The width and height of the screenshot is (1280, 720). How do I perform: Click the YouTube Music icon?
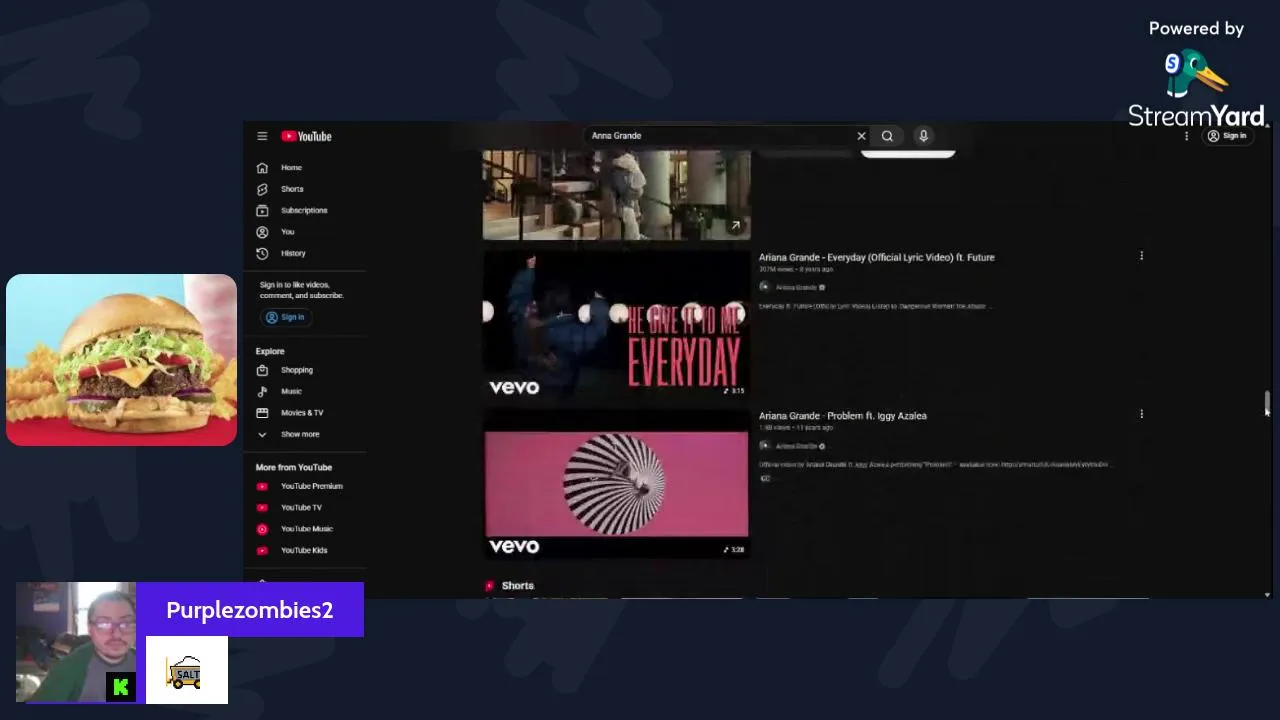[262, 529]
